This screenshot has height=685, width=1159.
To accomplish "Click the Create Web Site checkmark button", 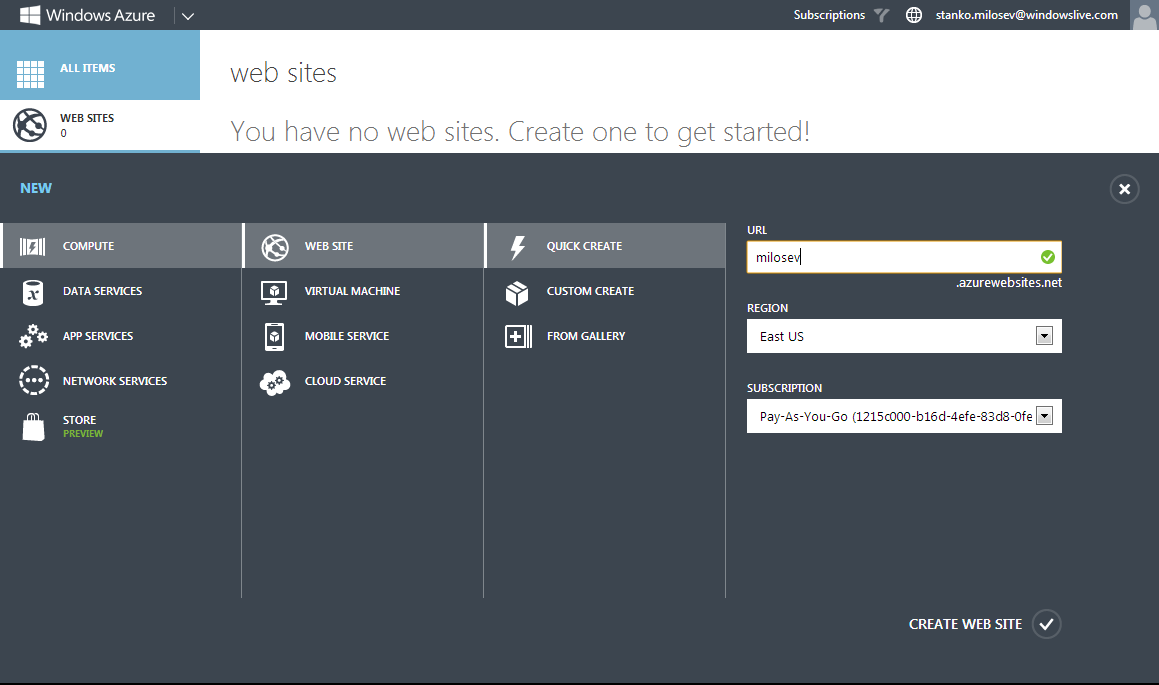I will pos(1047,624).
